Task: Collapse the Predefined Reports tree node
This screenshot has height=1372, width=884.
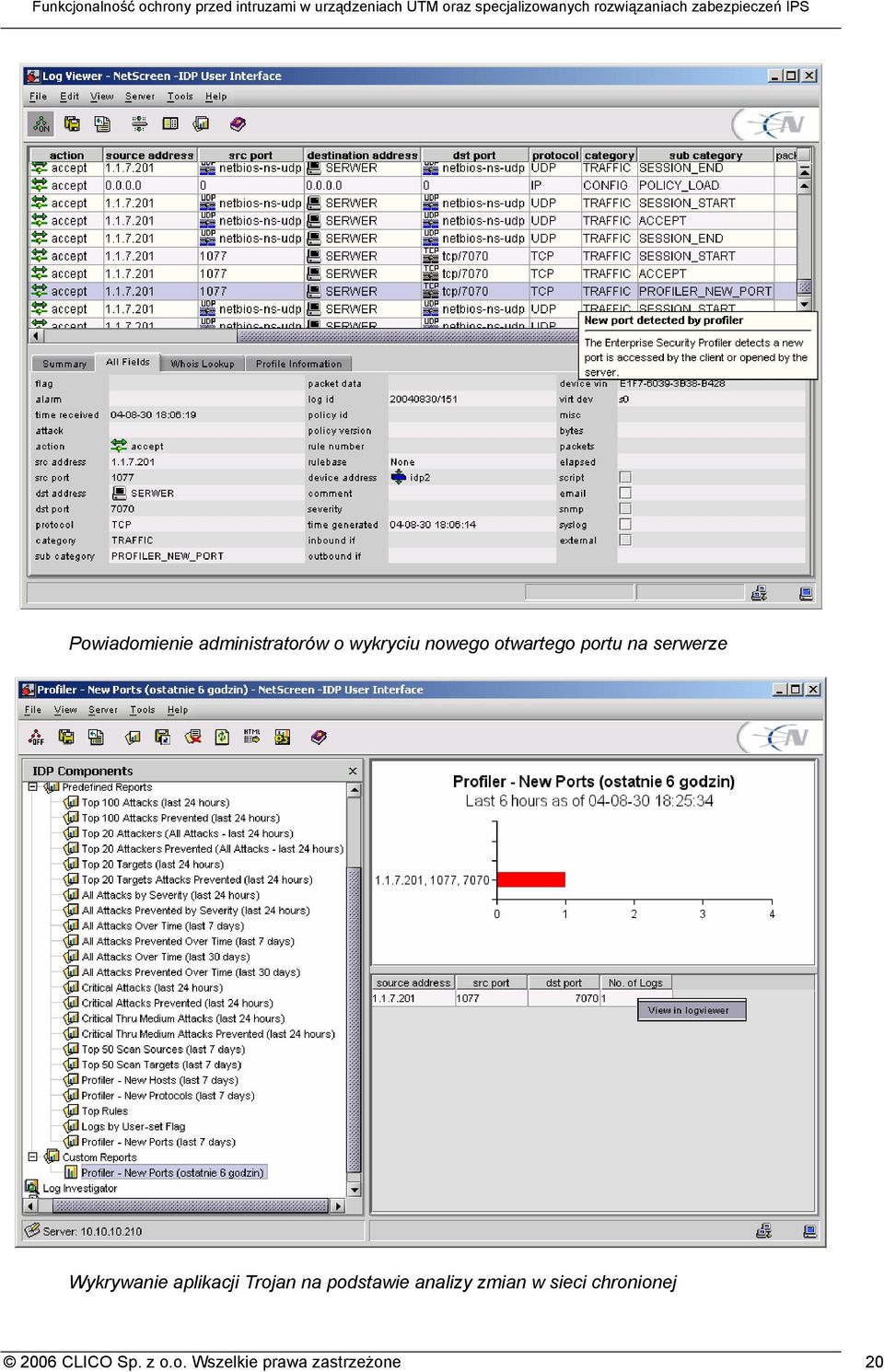Action: 33,787
